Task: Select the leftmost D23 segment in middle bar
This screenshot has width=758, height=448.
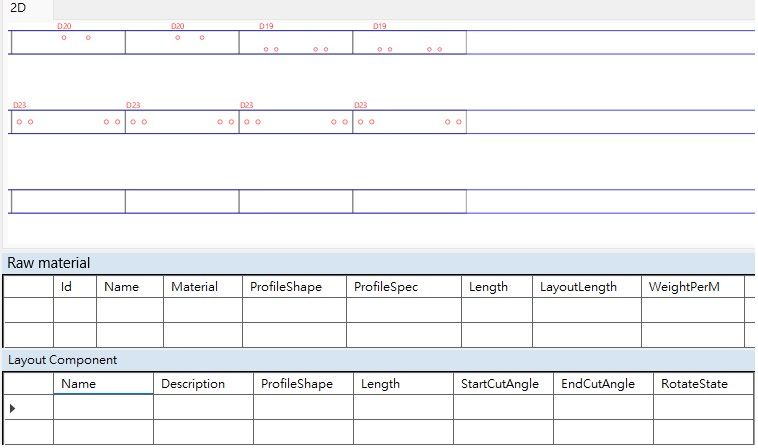Action: pyautogui.click(x=68, y=122)
